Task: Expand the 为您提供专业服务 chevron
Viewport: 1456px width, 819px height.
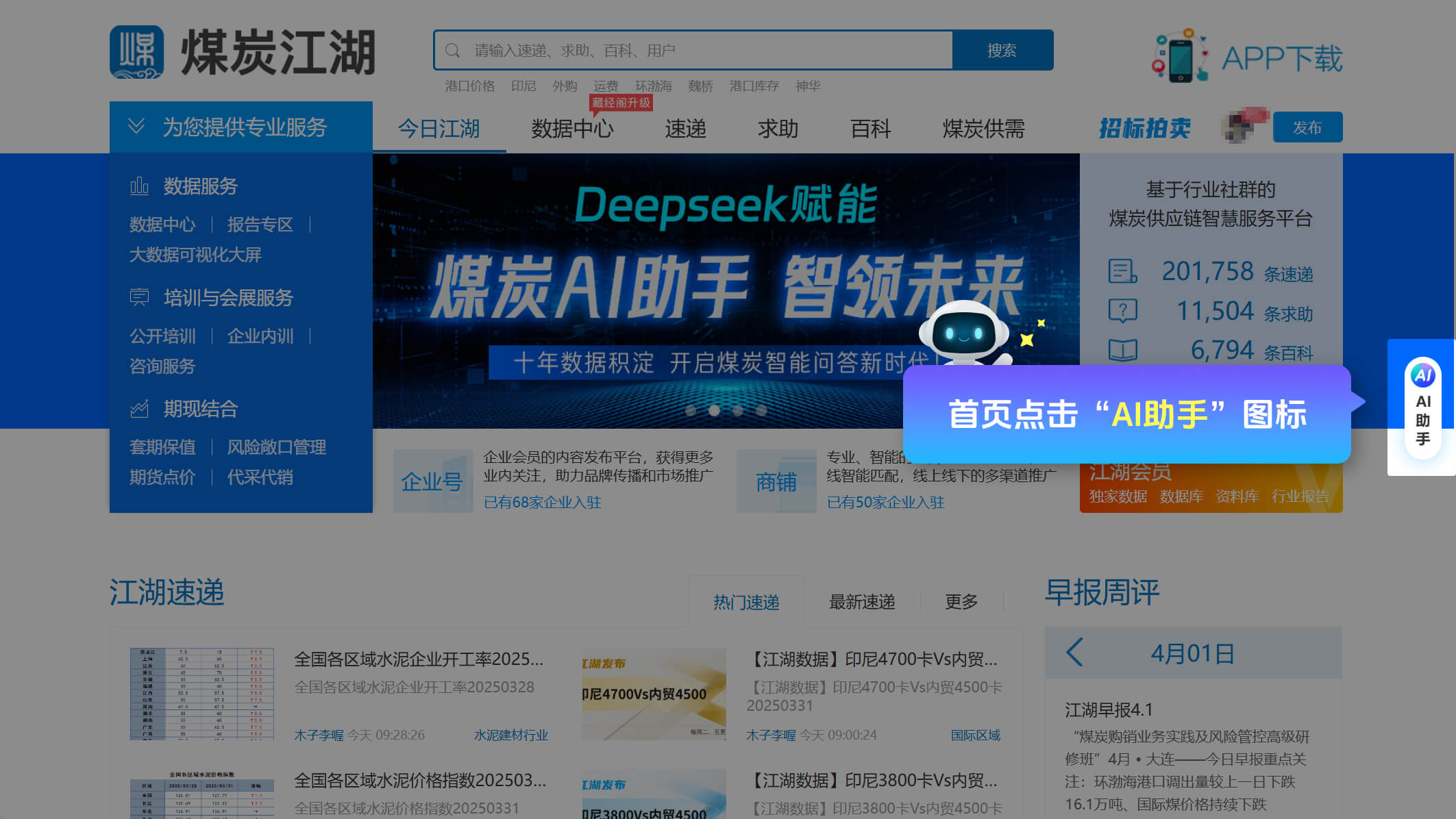Action: click(136, 126)
